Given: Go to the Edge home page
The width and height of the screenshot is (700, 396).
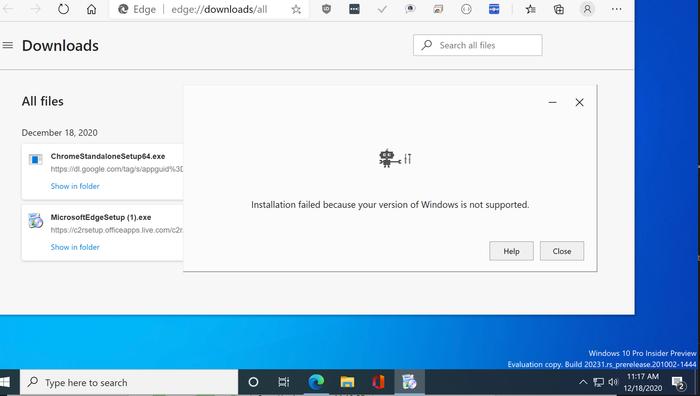Looking at the screenshot, I should coord(92,9).
